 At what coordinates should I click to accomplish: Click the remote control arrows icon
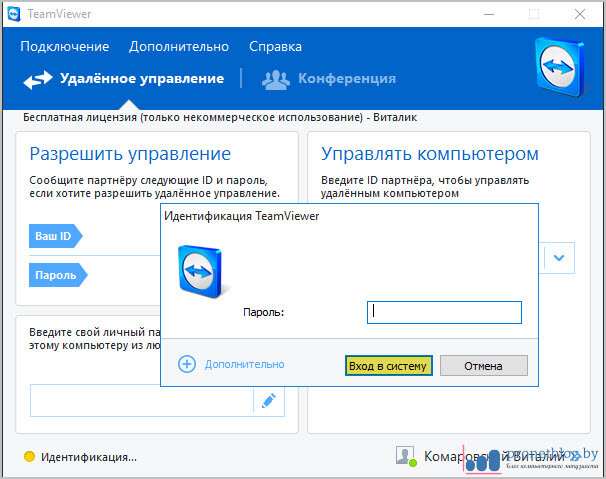(37, 80)
